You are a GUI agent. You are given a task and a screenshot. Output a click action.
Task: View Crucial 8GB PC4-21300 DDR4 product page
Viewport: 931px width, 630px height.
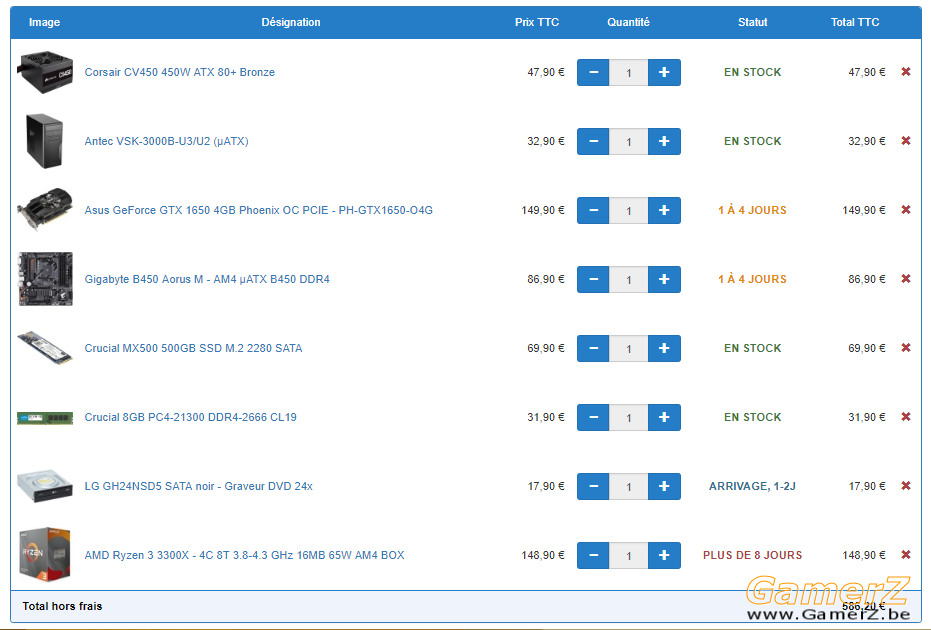(190, 417)
